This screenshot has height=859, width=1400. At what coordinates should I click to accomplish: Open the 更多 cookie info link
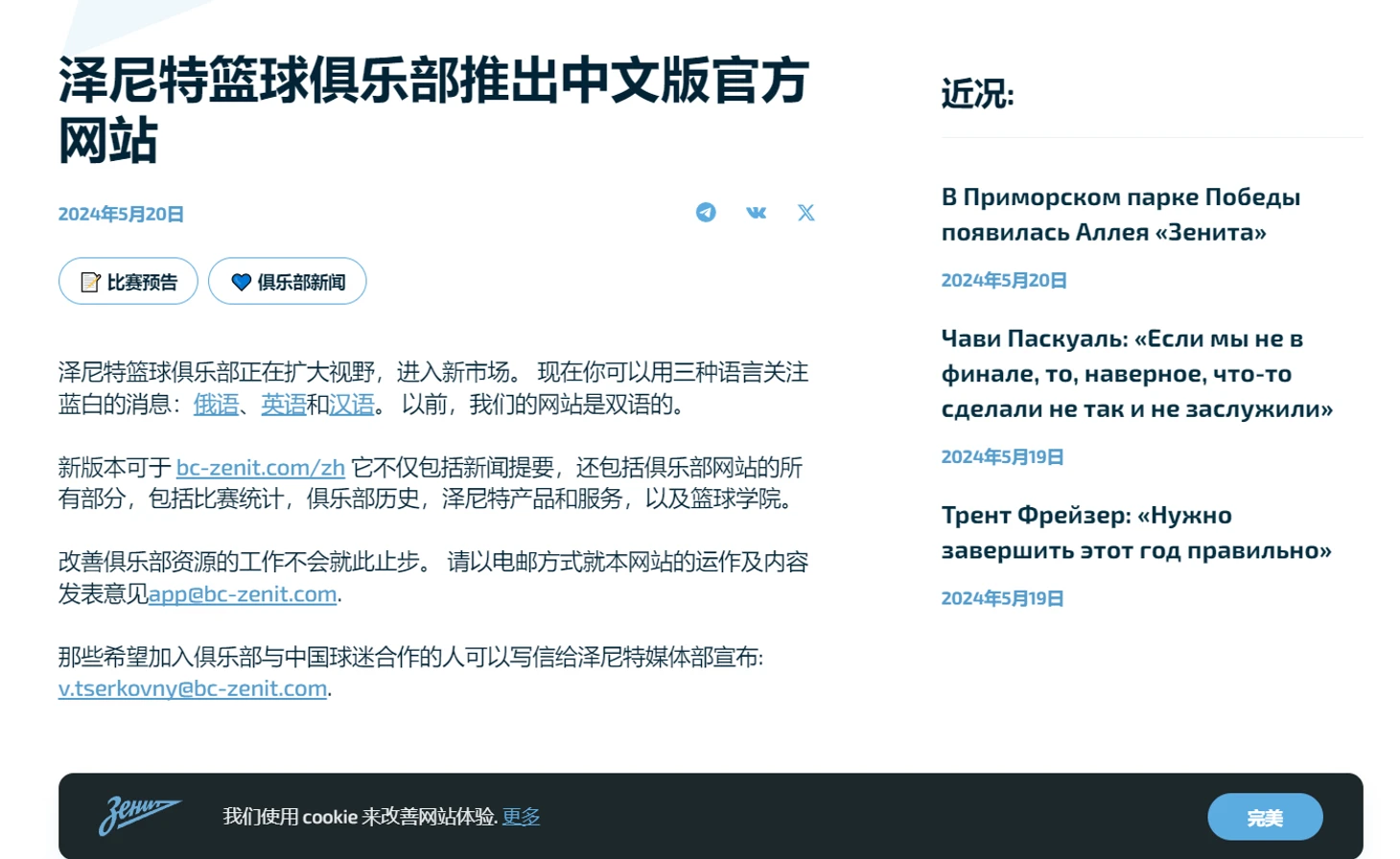[x=521, y=816]
